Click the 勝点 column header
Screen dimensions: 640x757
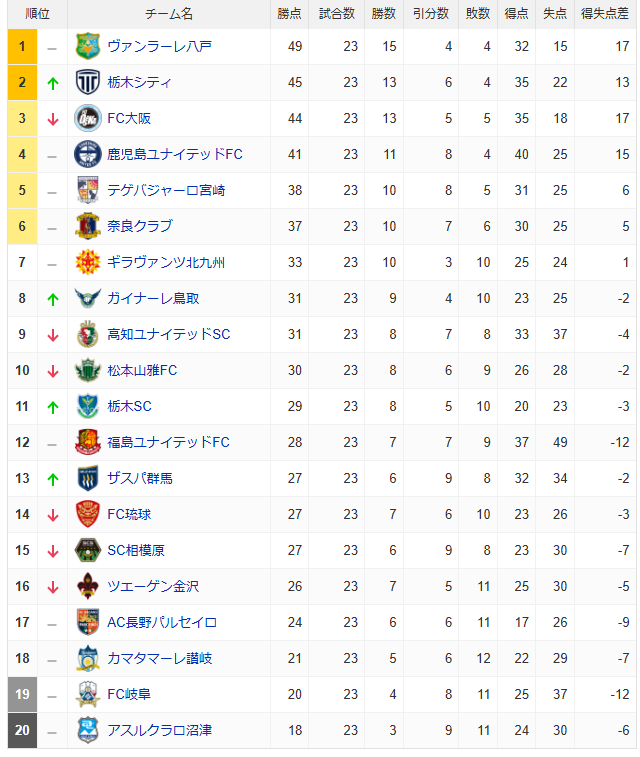[x=289, y=14]
